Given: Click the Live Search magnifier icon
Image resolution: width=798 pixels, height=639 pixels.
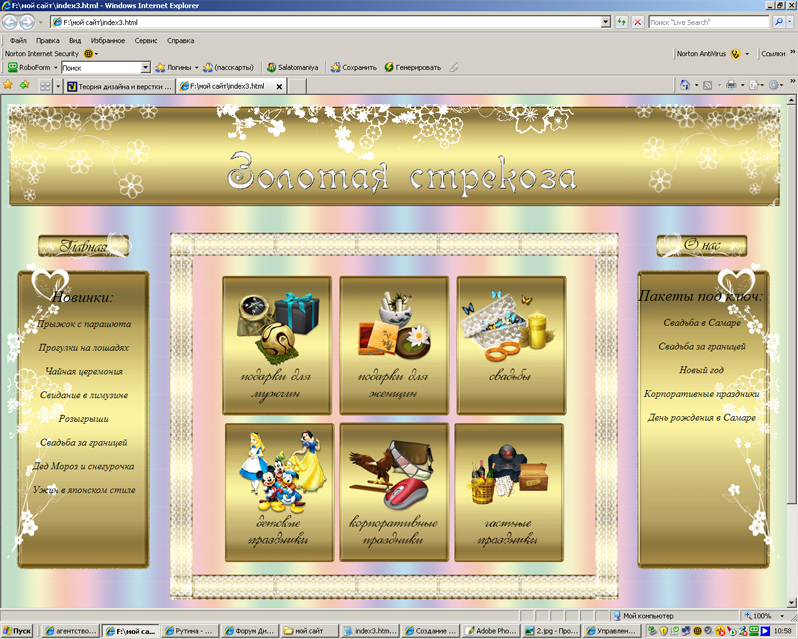Looking at the screenshot, I should coord(778,22).
